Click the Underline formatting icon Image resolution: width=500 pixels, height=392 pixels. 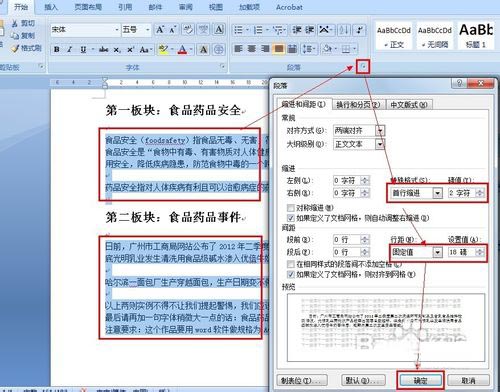[83, 50]
